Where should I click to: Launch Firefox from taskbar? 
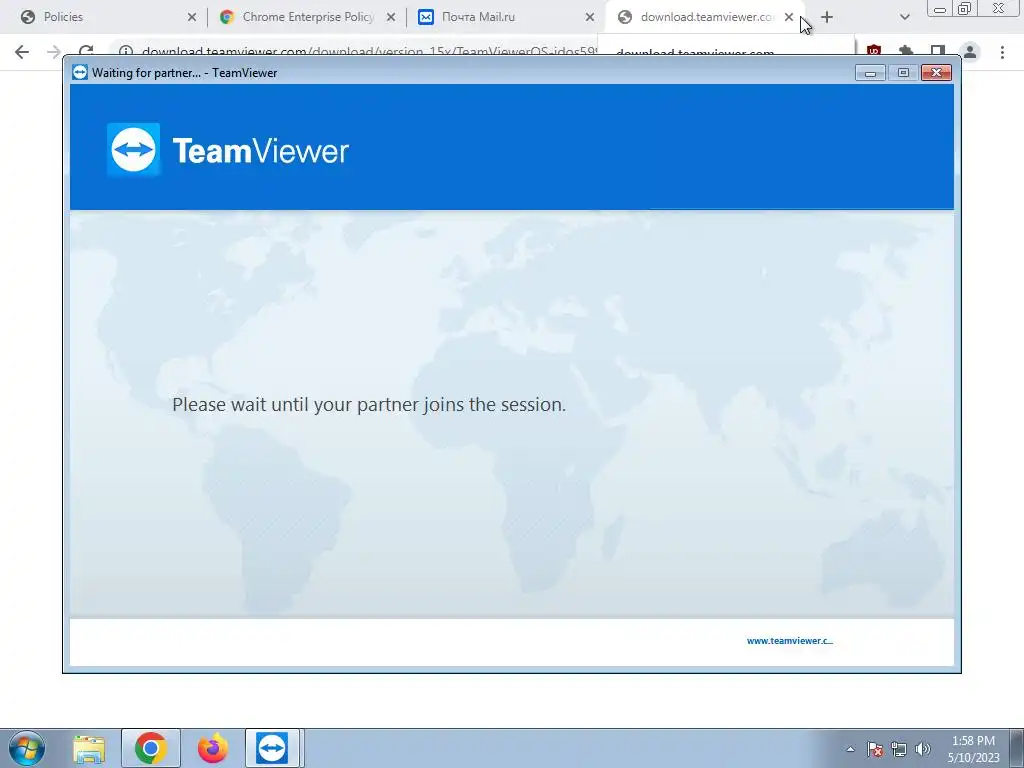coord(213,748)
